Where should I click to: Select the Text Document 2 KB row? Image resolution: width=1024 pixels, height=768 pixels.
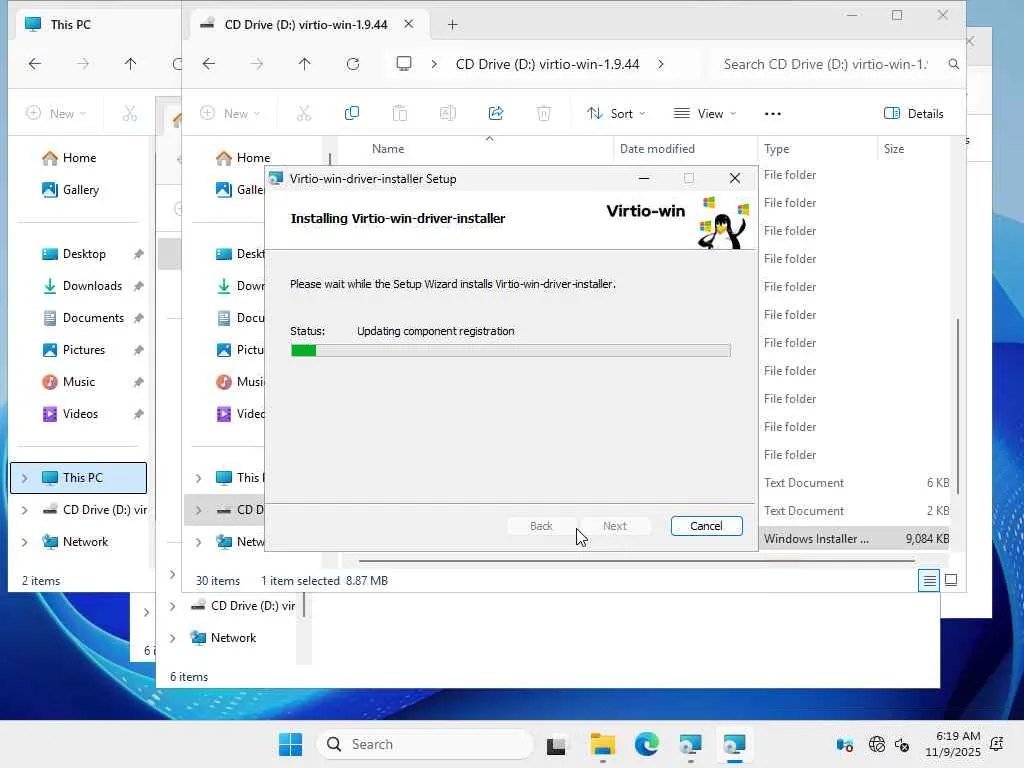[x=855, y=511]
